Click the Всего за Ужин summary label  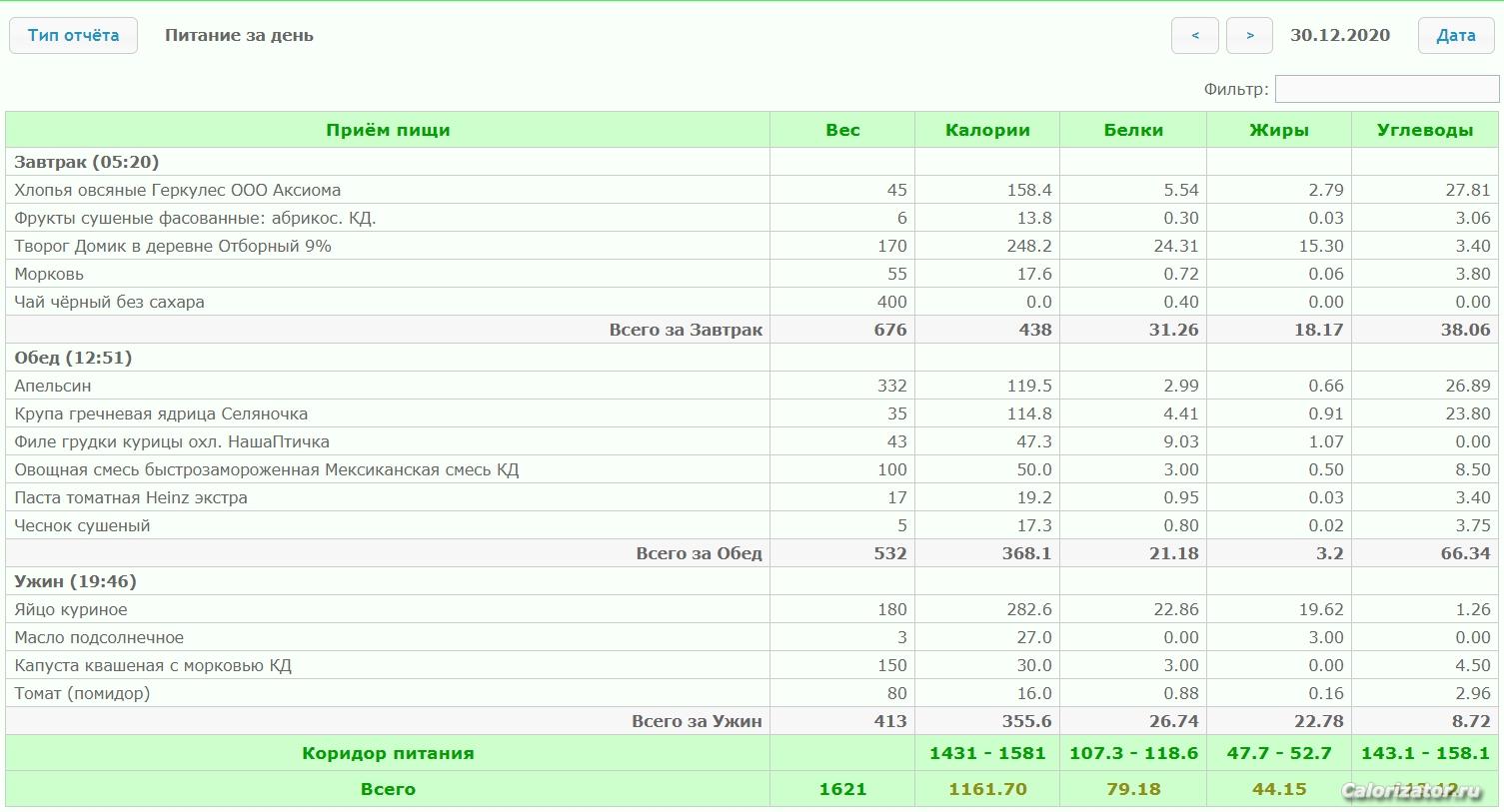coord(697,721)
